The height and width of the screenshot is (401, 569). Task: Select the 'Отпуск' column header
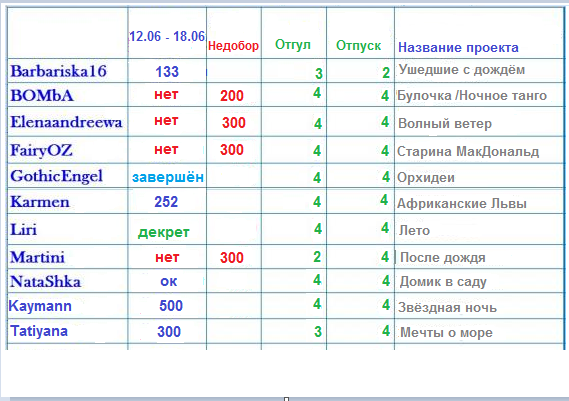pos(359,46)
